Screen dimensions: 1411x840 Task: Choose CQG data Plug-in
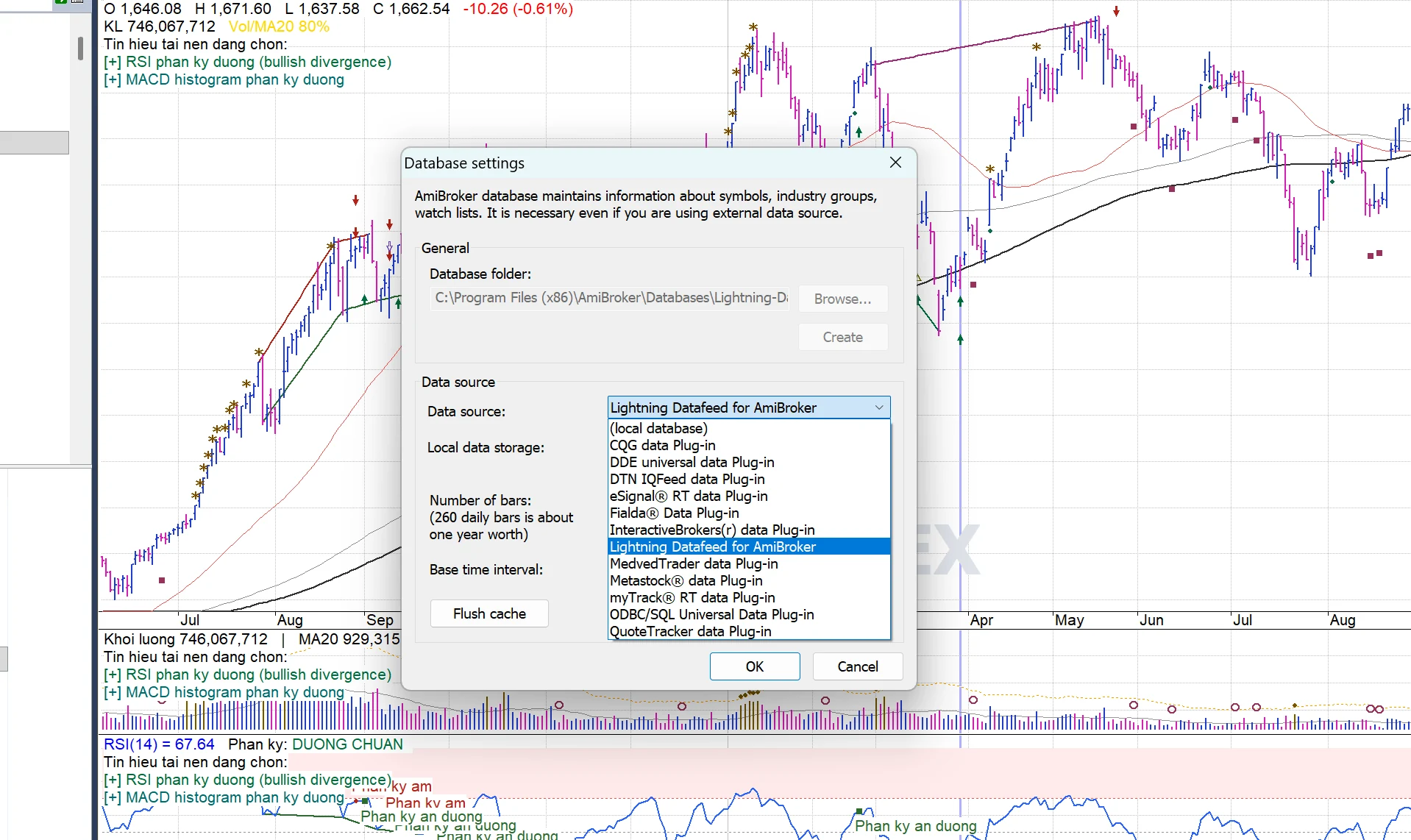(749, 445)
